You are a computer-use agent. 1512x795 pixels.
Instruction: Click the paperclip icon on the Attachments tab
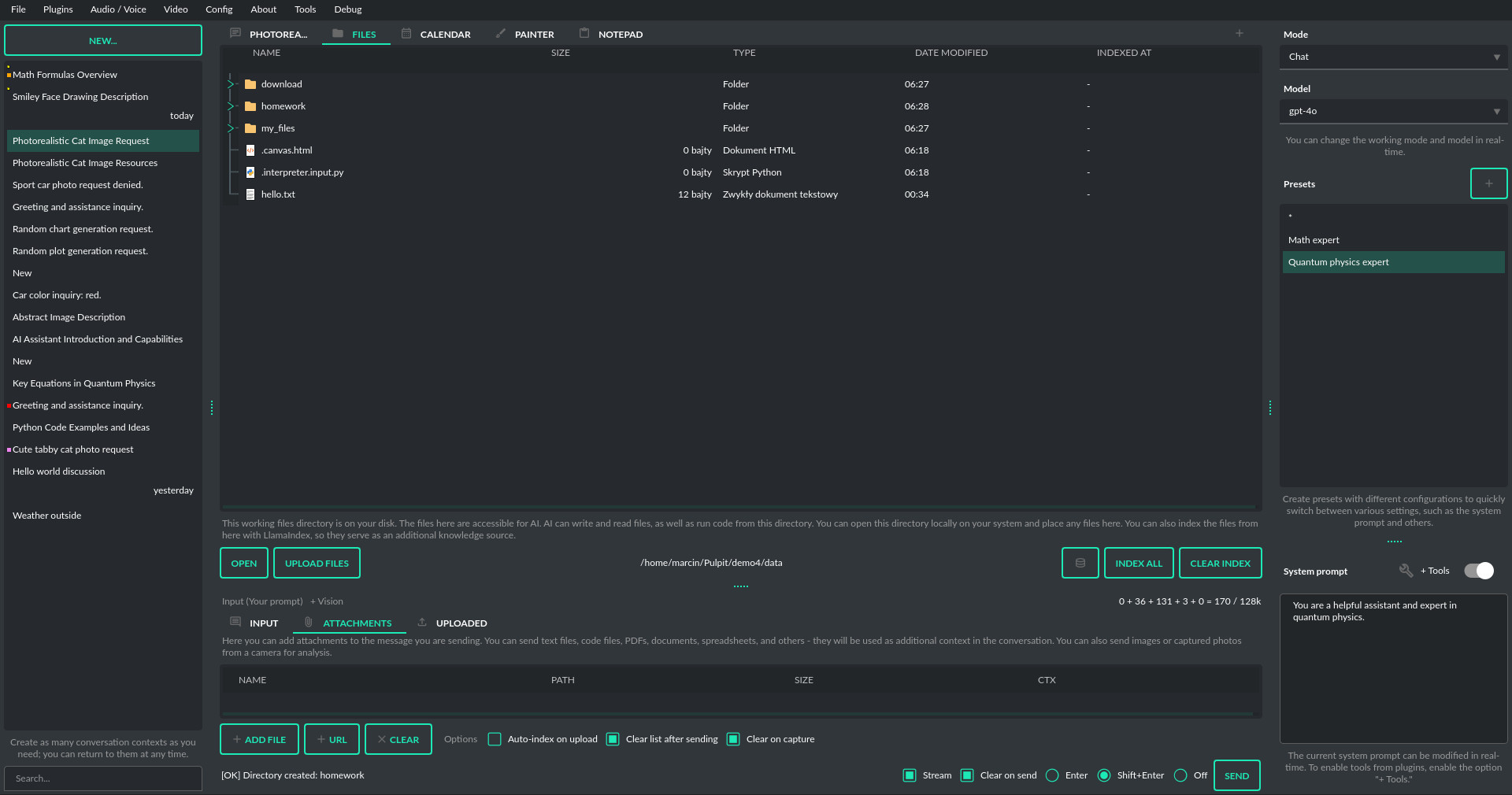(x=307, y=623)
